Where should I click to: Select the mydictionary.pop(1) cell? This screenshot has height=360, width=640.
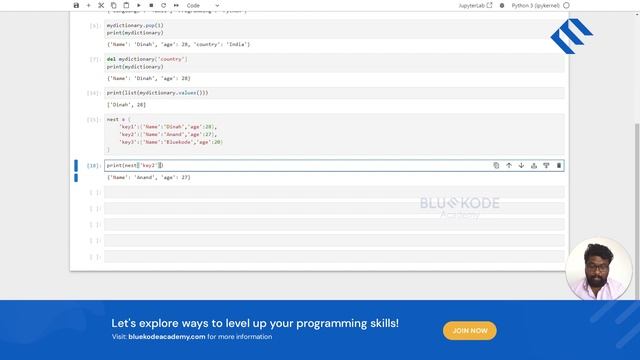pyautogui.click(x=334, y=29)
